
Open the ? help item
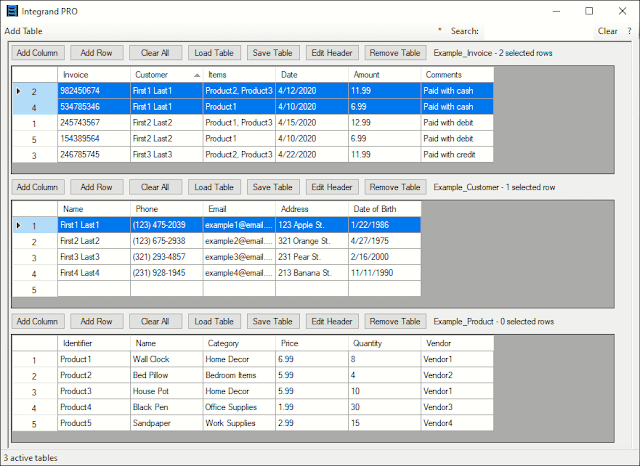tap(629, 31)
